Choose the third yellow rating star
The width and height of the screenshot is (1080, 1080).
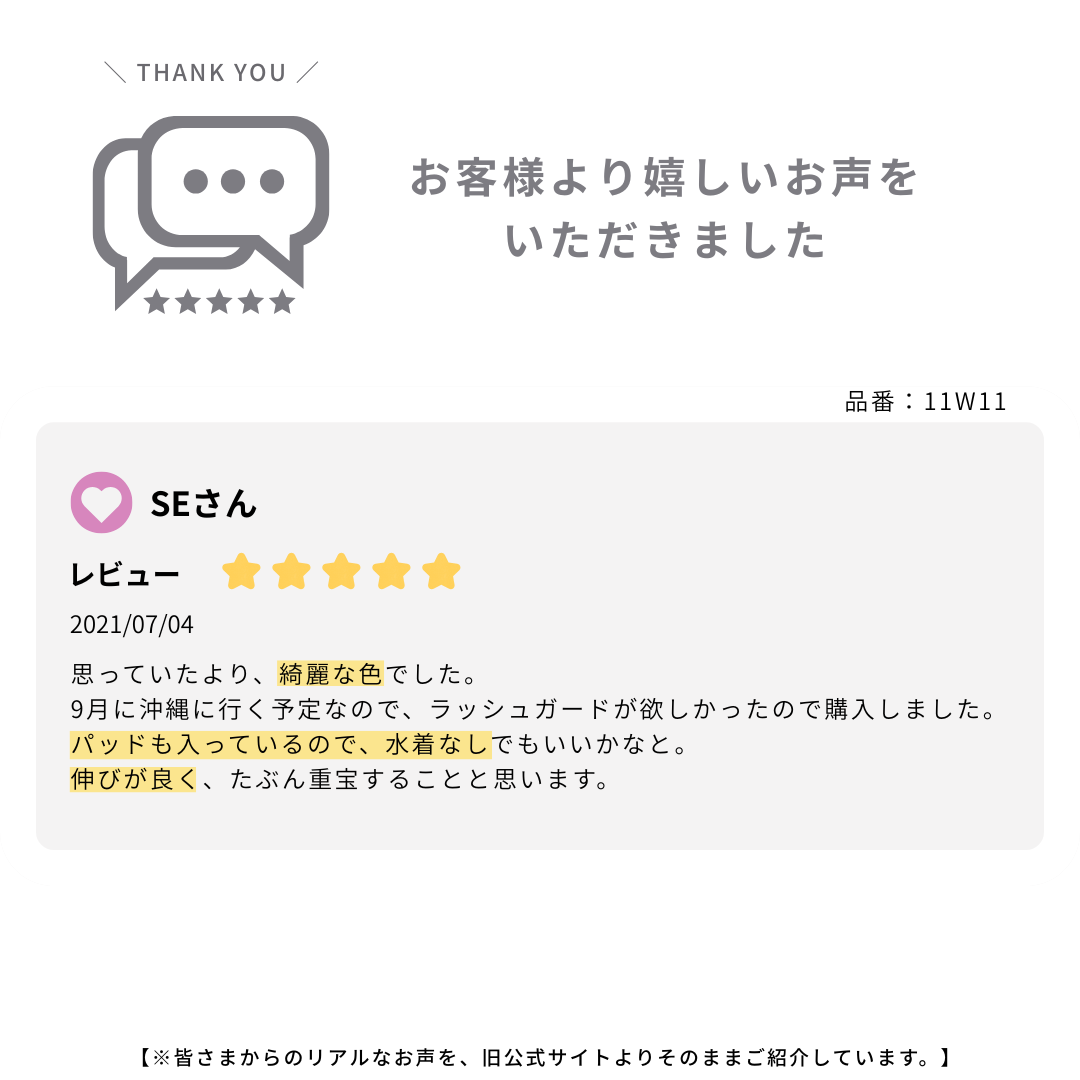pos(341,573)
